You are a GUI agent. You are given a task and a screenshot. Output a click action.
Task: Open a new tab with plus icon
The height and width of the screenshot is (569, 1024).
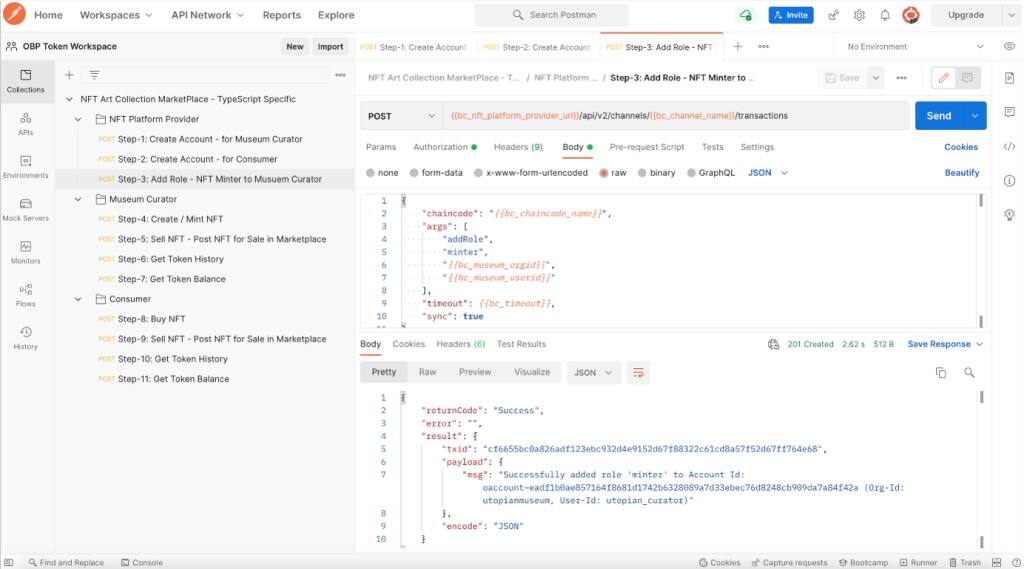click(737, 46)
